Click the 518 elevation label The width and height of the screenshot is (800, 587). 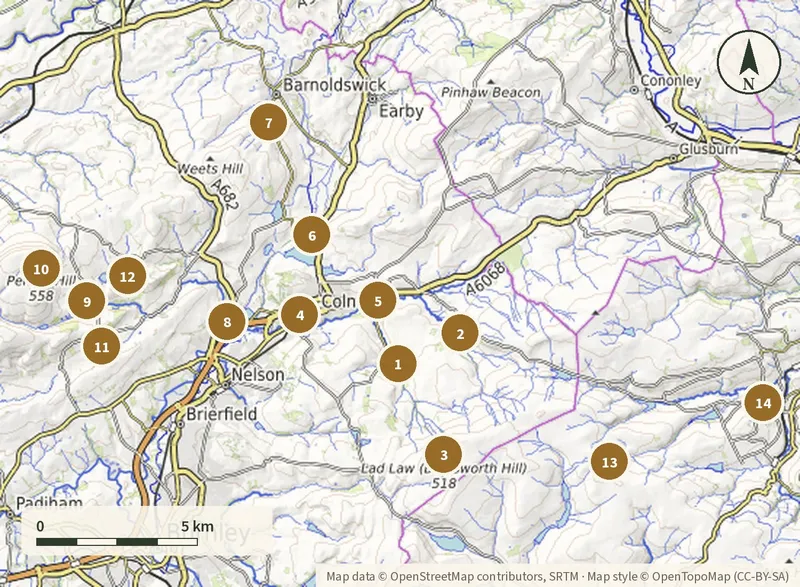pos(443,482)
